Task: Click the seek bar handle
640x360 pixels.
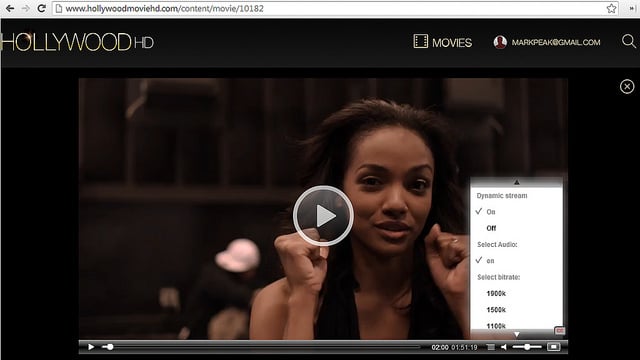Action: click(x=109, y=347)
